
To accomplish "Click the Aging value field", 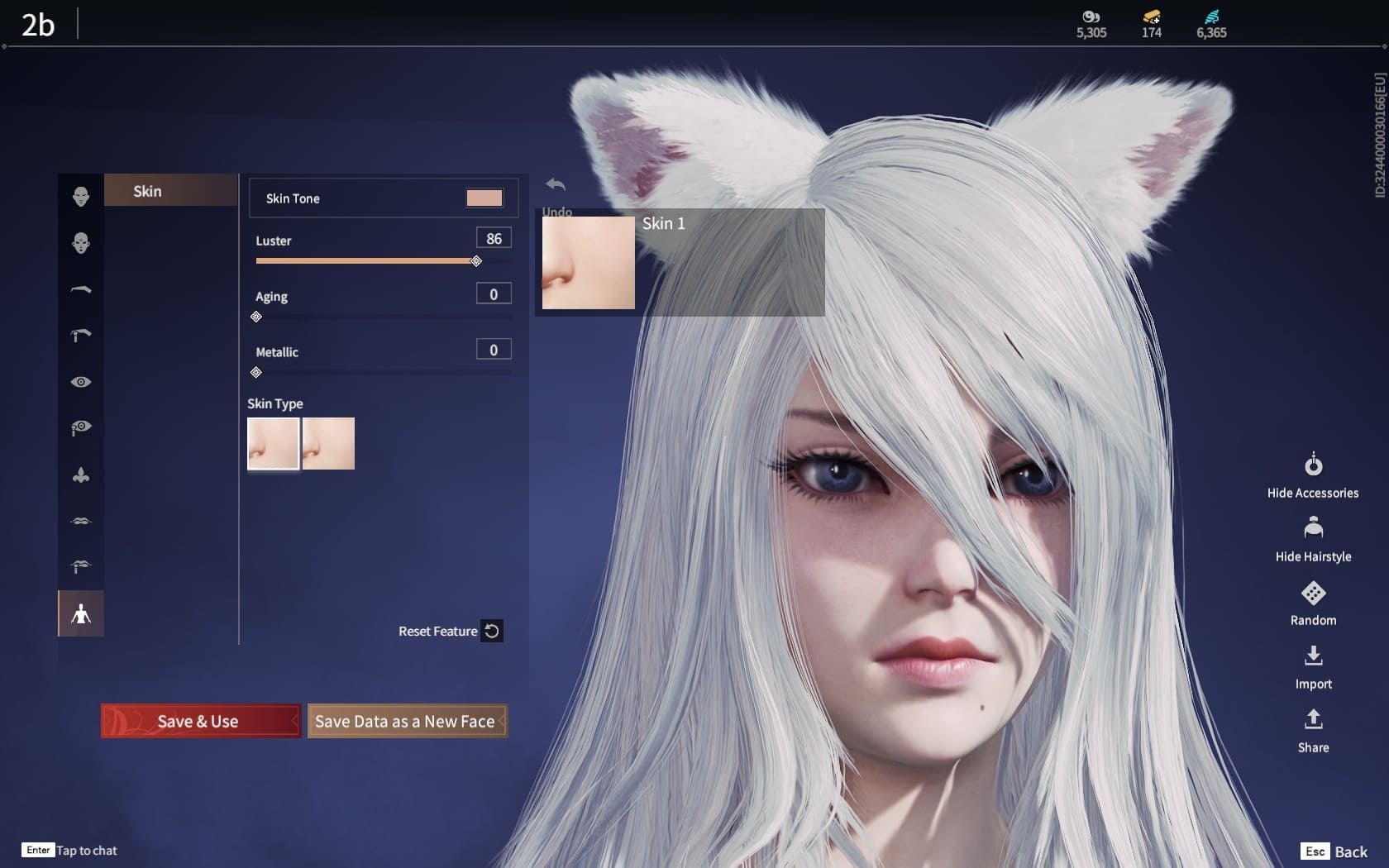I will (x=494, y=293).
